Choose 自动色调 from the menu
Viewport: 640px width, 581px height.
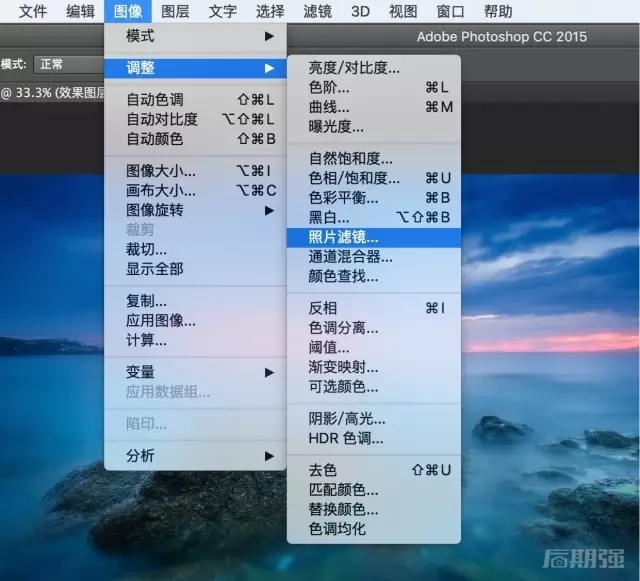coord(196,99)
